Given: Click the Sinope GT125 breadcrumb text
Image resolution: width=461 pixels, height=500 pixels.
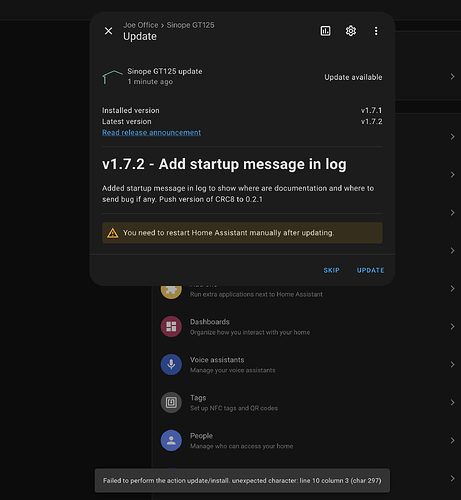Looking at the screenshot, I should (x=190, y=25).
